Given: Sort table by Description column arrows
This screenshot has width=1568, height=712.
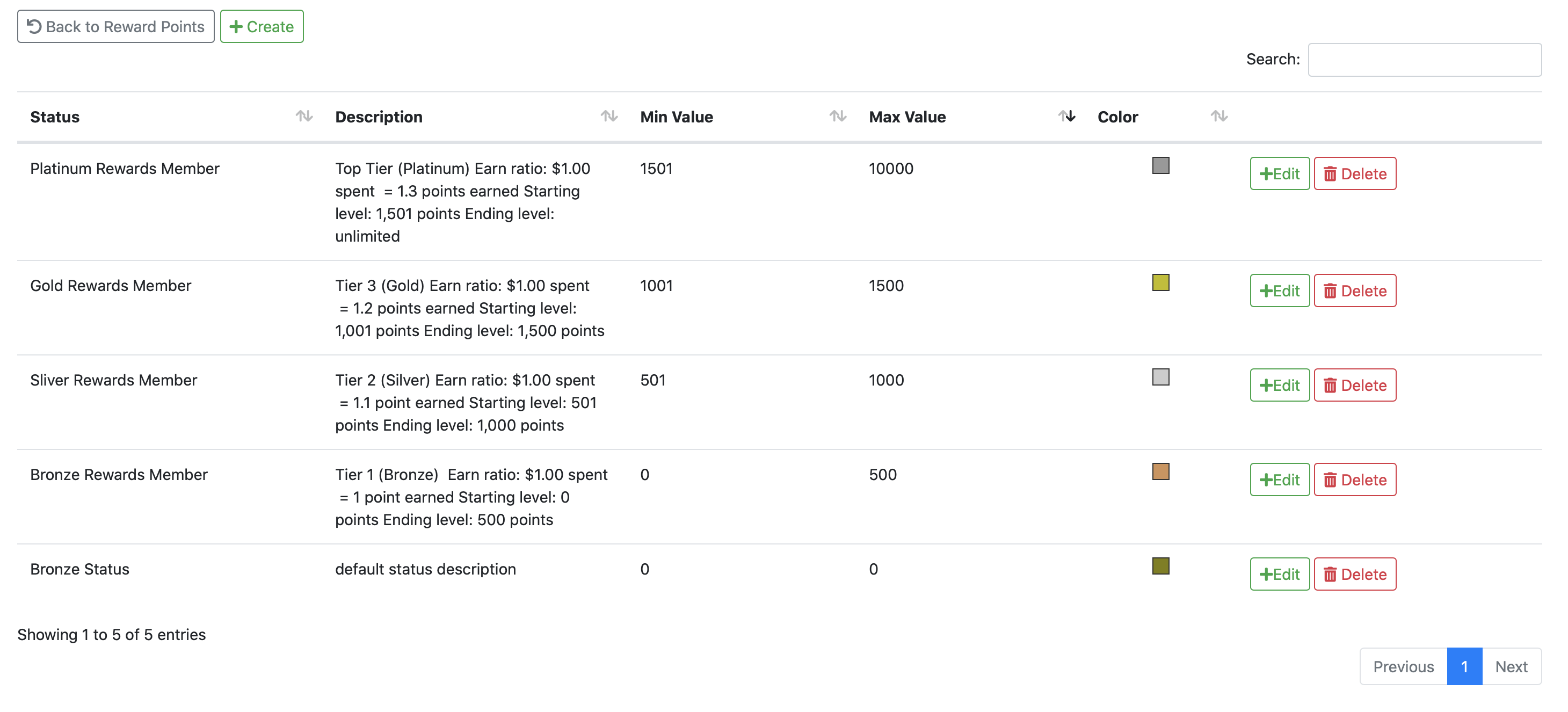Looking at the screenshot, I should coord(609,115).
